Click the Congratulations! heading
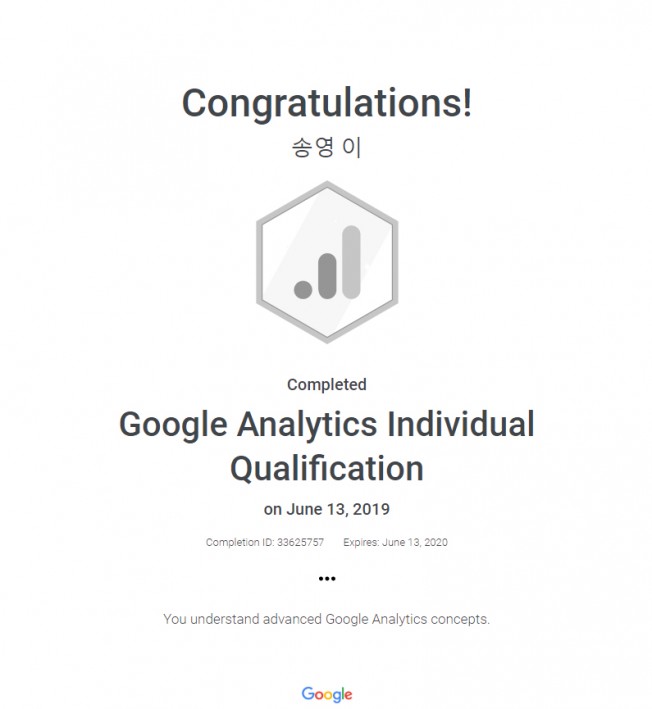This screenshot has height=709, width=652. pyautogui.click(x=327, y=104)
